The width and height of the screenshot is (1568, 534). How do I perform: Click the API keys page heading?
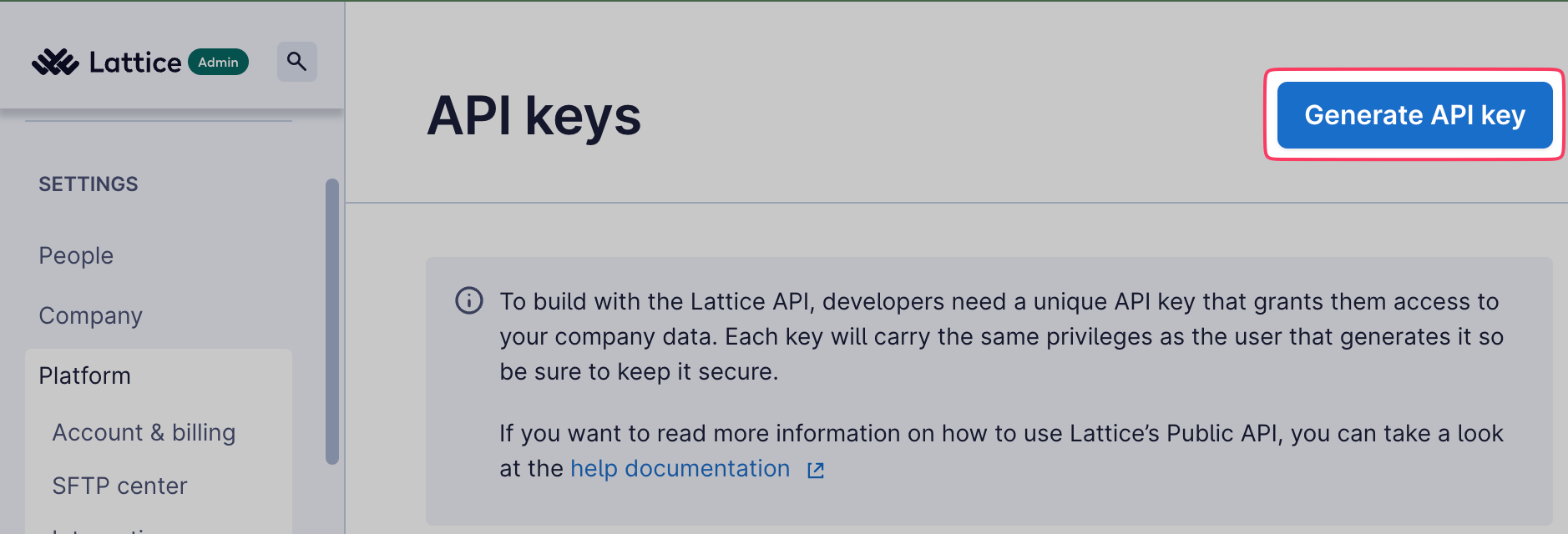(x=534, y=116)
